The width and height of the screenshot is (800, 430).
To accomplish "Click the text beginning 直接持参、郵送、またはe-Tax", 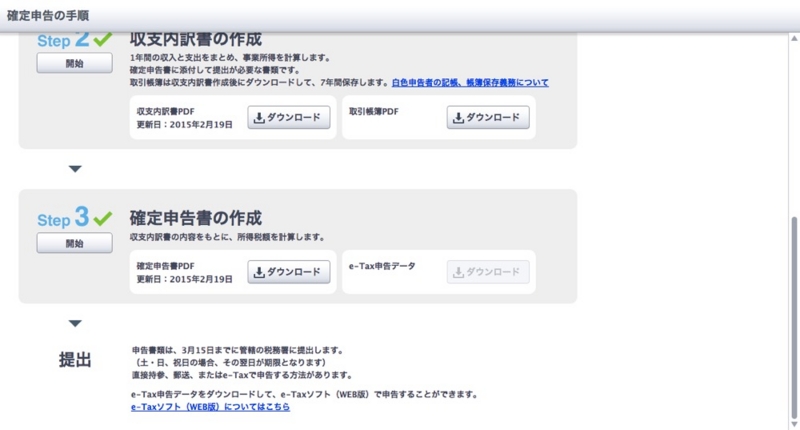I will [242, 375].
